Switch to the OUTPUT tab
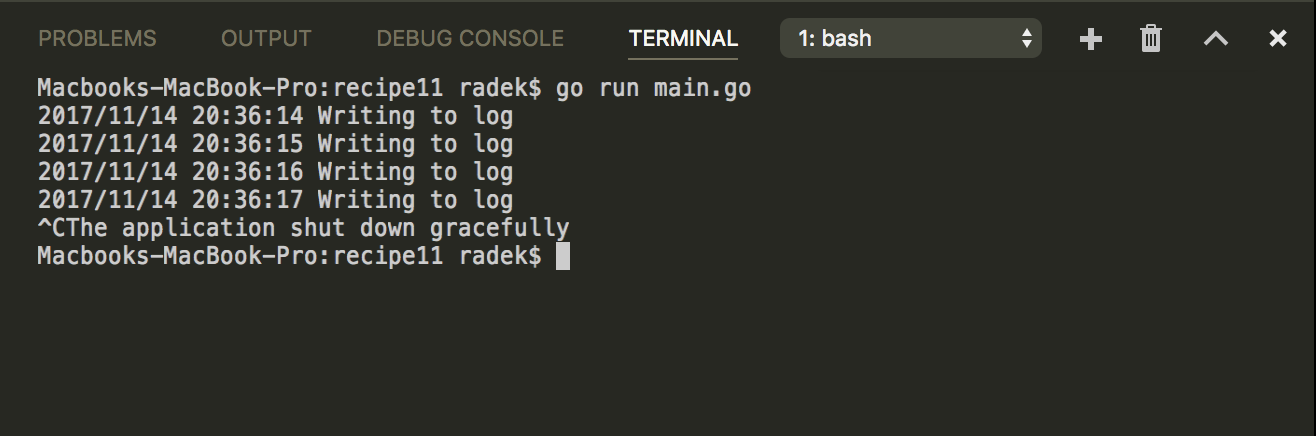The width and height of the screenshot is (1316, 436). [266, 39]
